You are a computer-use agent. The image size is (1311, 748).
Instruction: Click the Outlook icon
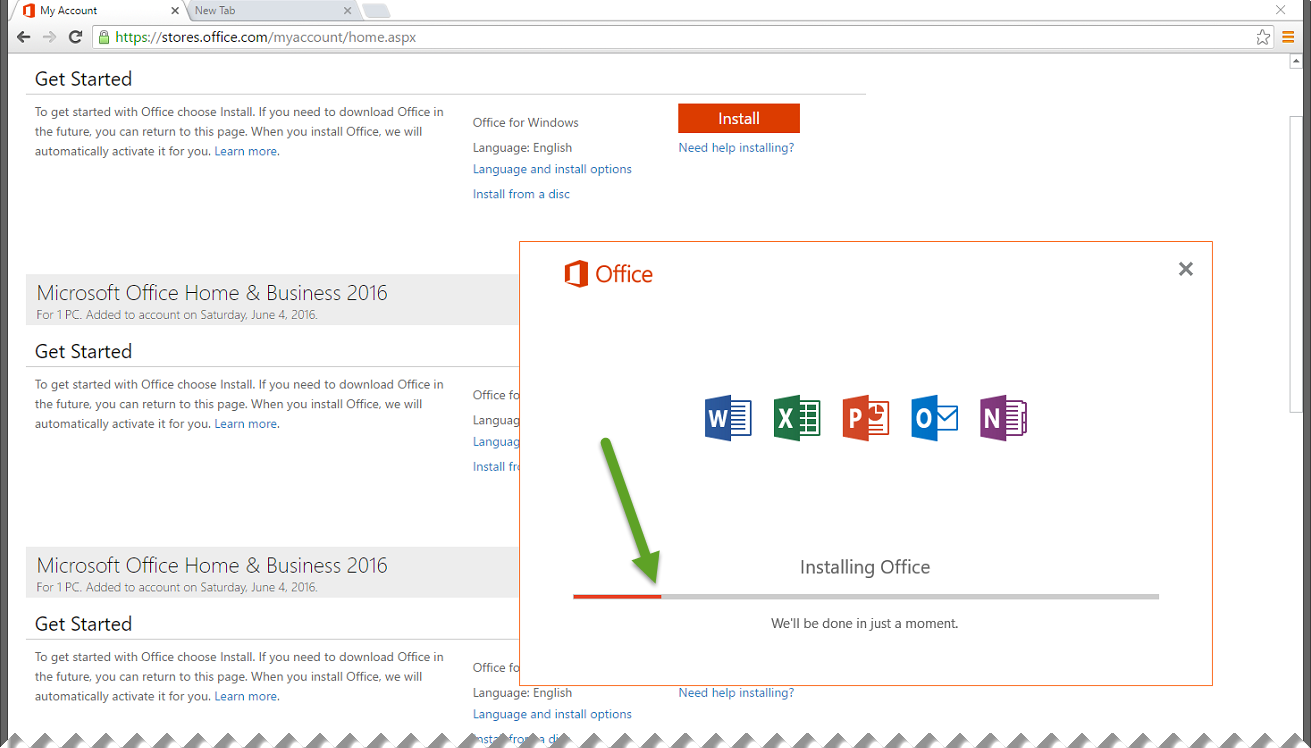(933, 418)
